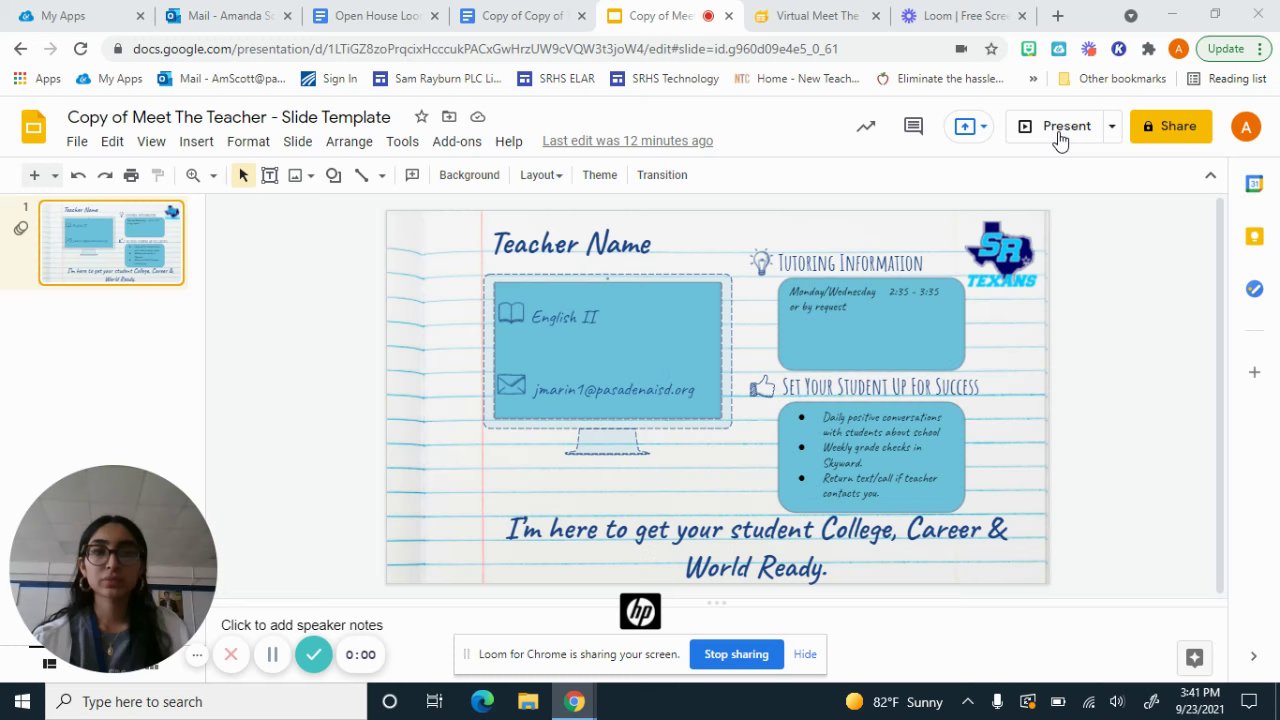The width and height of the screenshot is (1280, 720).
Task: Click the Explore button at bottom right
Action: coord(1194,657)
